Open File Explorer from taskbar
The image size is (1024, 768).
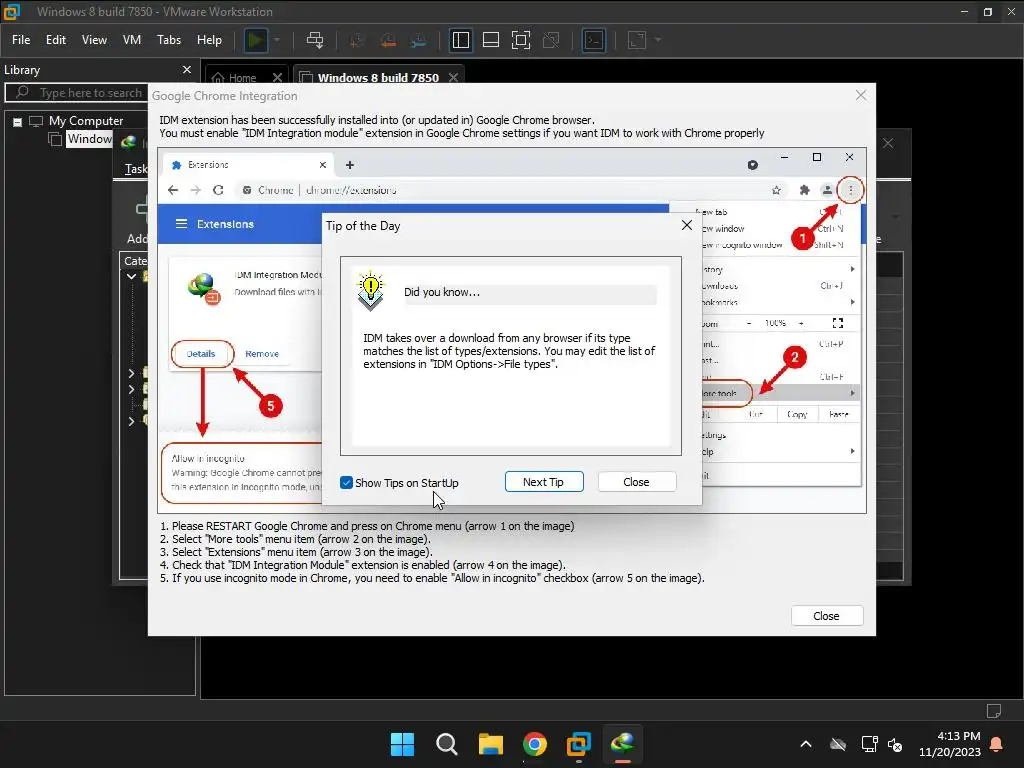490,744
